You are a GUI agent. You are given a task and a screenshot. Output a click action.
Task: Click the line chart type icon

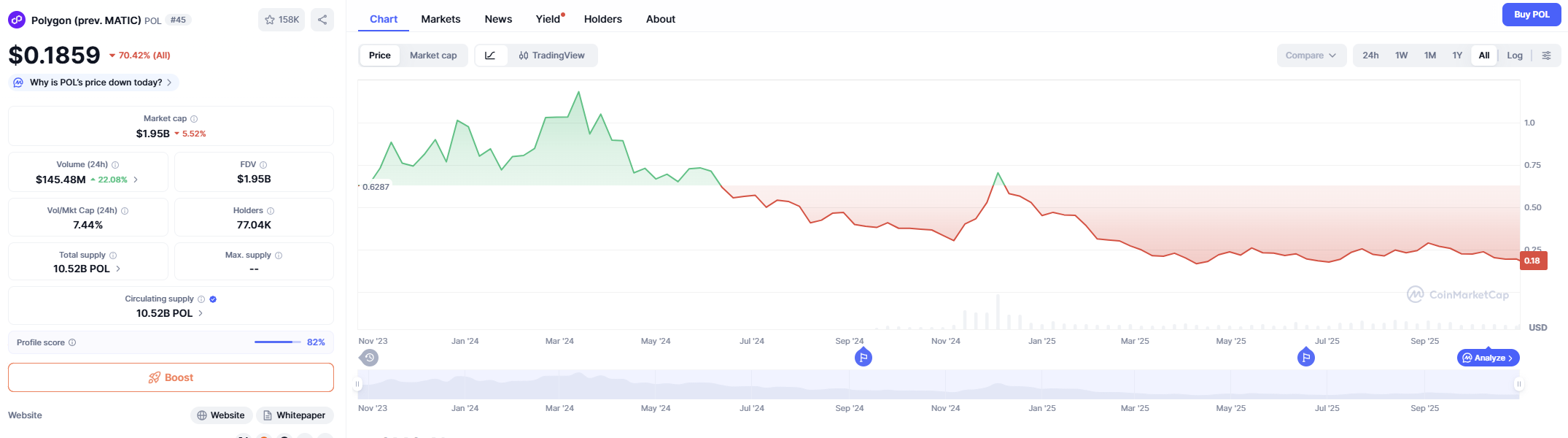click(x=490, y=55)
